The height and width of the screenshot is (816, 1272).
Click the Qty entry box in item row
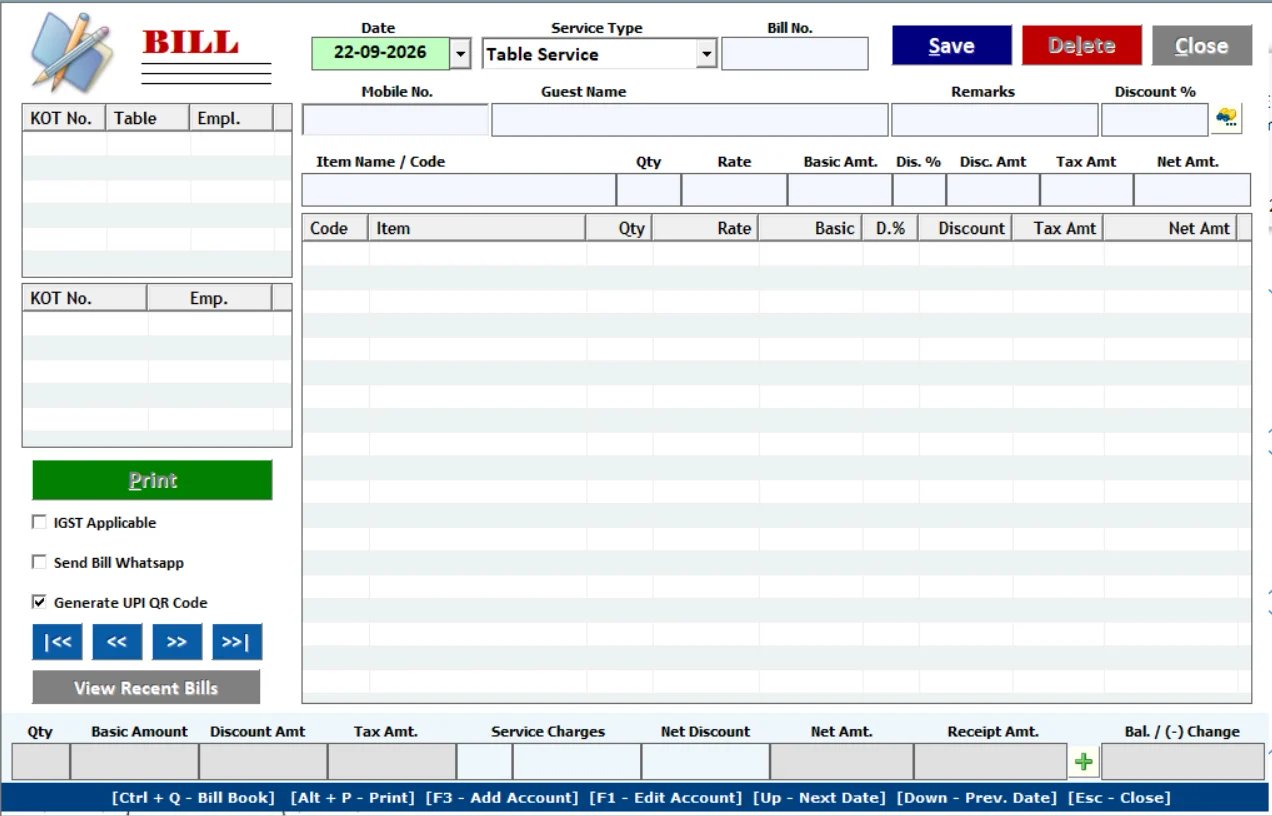pyautogui.click(x=648, y=190)
